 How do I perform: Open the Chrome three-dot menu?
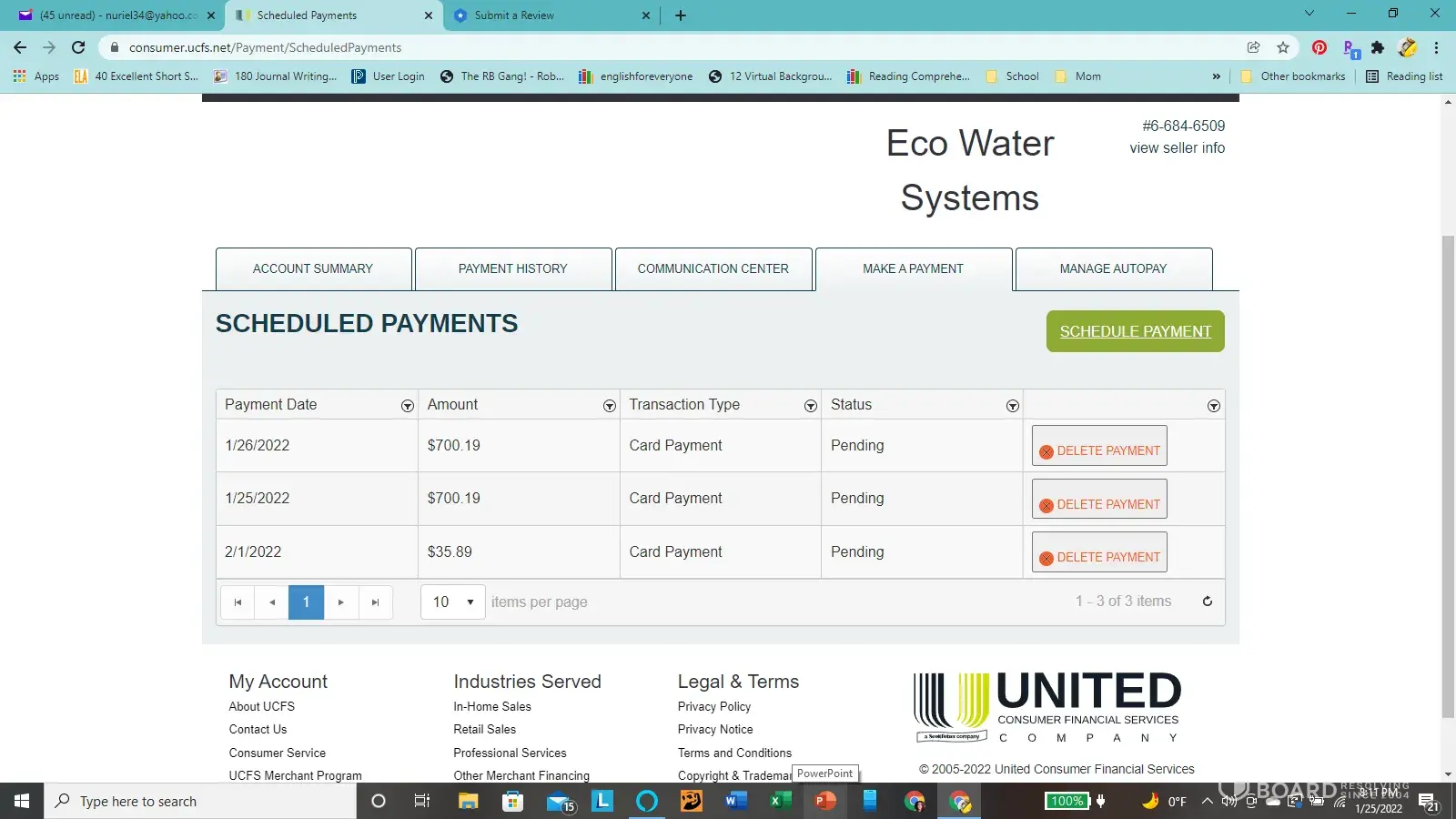click(x=1437, y=47)
